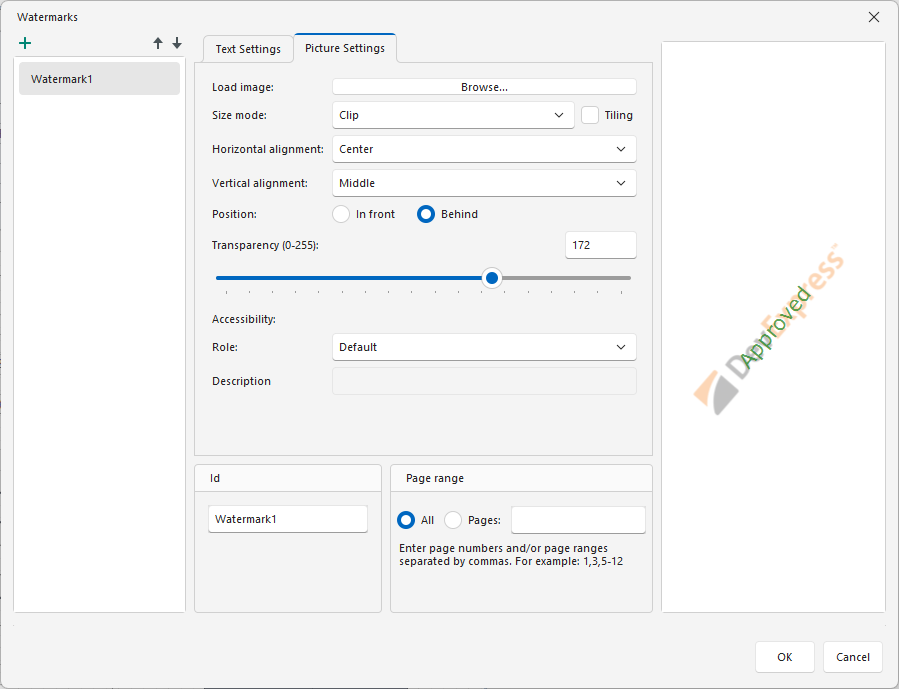Viewport: 899px width, 689px height.
Task: Expand the Role accessibility dropdown
Action: [484, 347]
